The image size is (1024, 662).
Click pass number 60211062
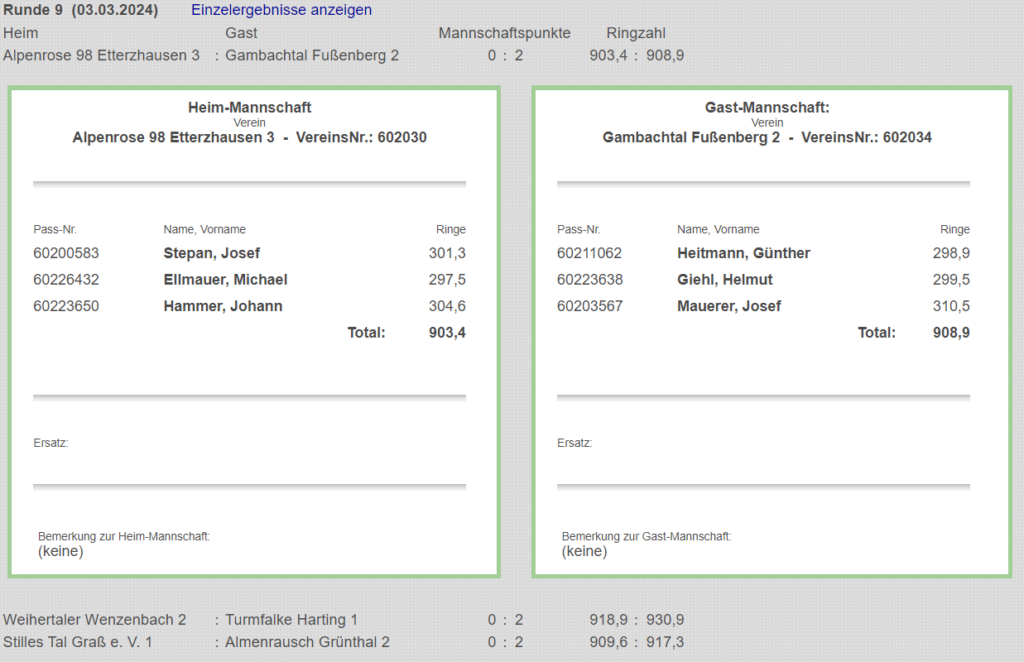(x=589, y=254)
